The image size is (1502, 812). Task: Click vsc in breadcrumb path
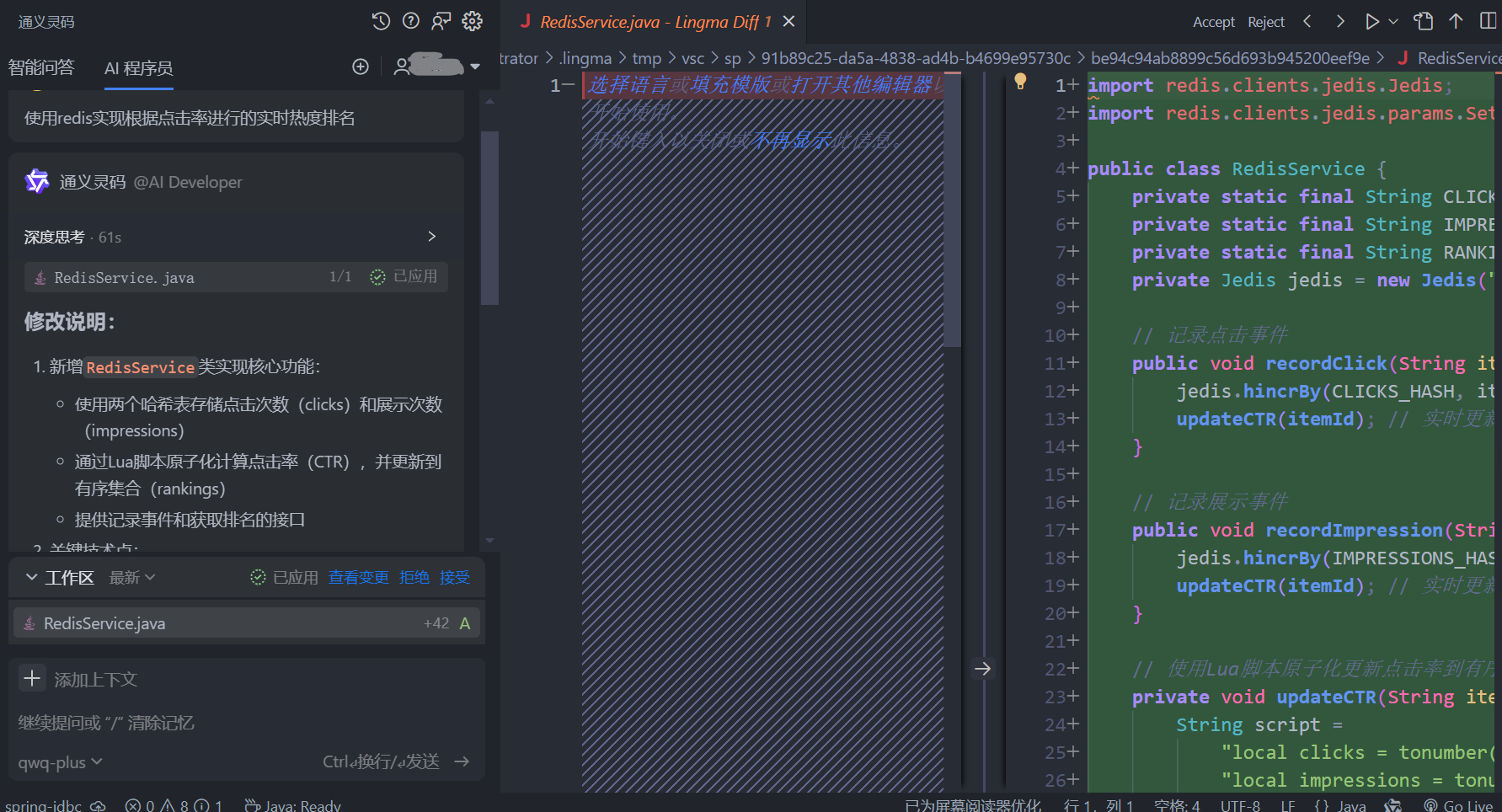[692, 58]
